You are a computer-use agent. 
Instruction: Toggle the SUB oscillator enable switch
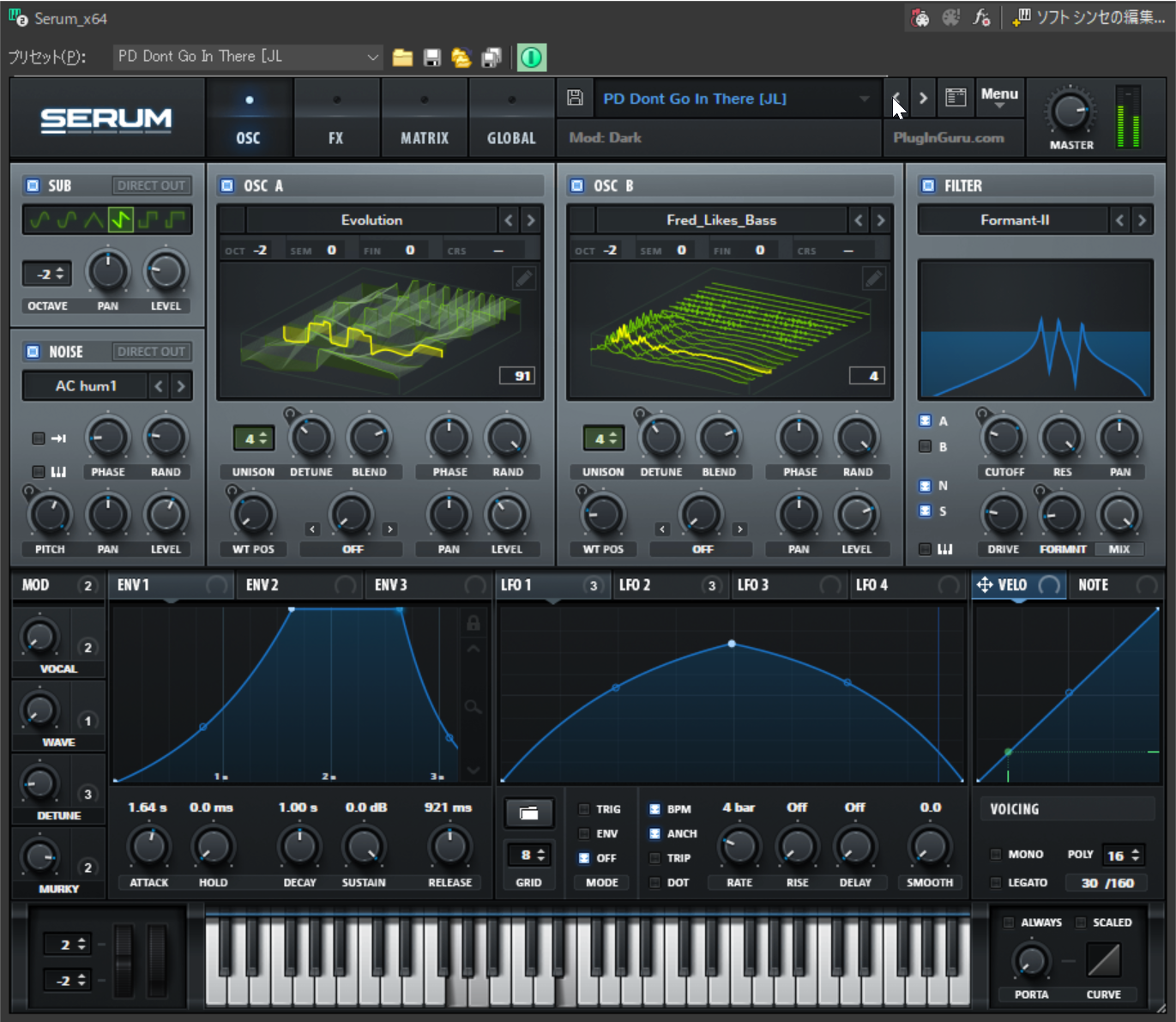click(x=33, y=185)
